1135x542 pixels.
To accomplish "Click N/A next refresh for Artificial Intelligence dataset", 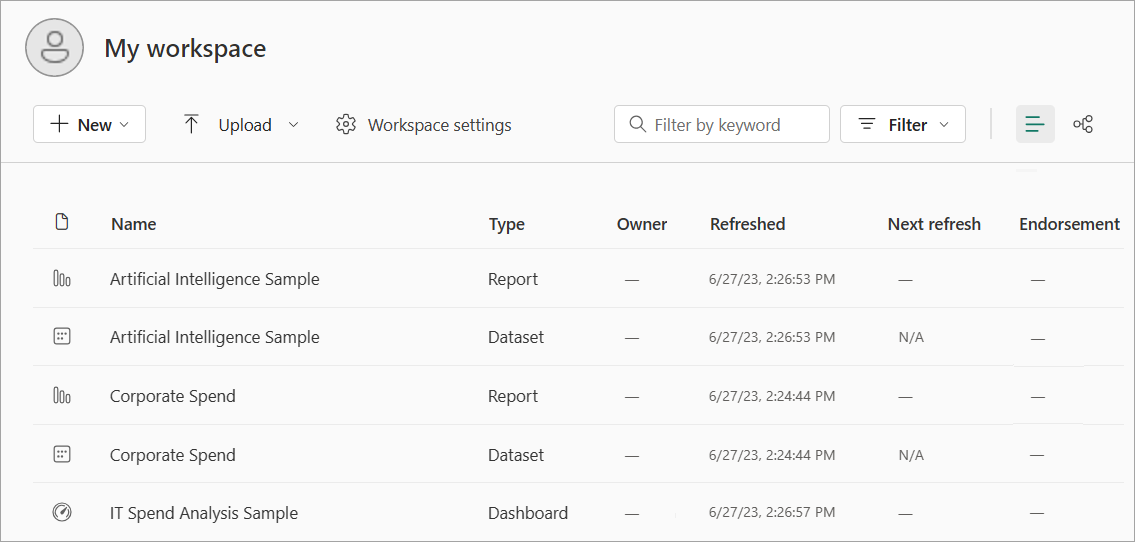I will click(x=911, y=338).
